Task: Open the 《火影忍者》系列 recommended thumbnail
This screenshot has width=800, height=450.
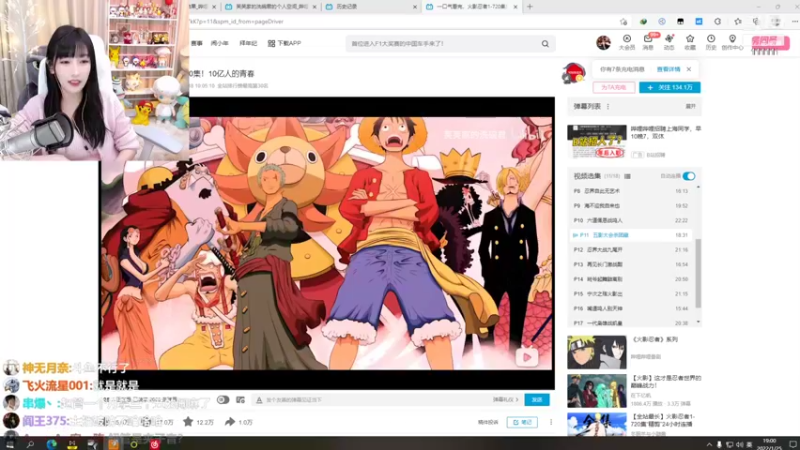Action: pos(596,352)
